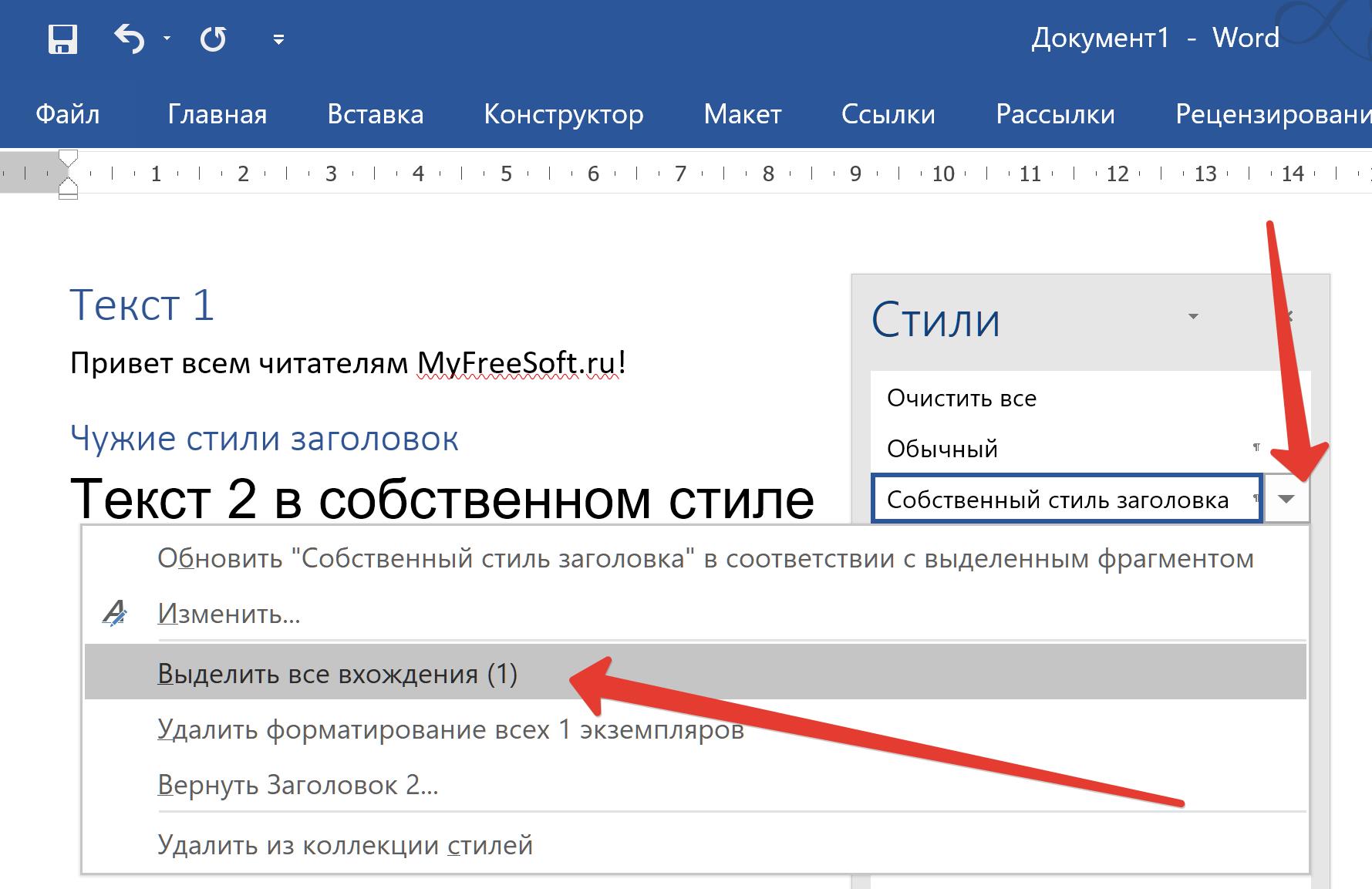Screen dimensions: 1372x889
Task: Open the Рассылки ribbon tab
Action: point(1056,114)
